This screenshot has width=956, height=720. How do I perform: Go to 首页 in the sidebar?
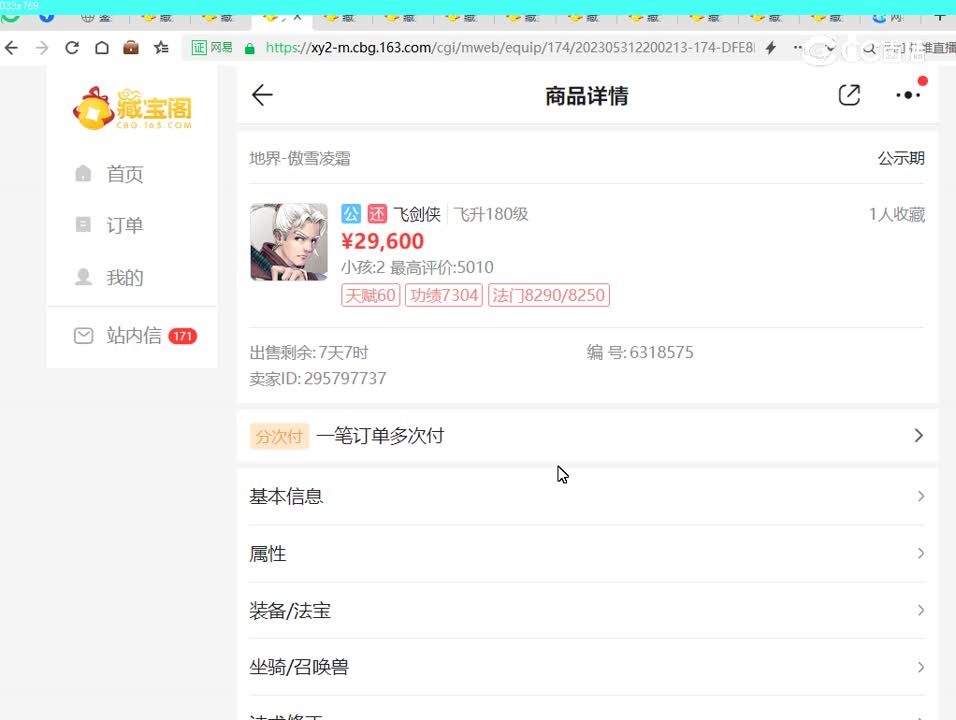(124, 174)
